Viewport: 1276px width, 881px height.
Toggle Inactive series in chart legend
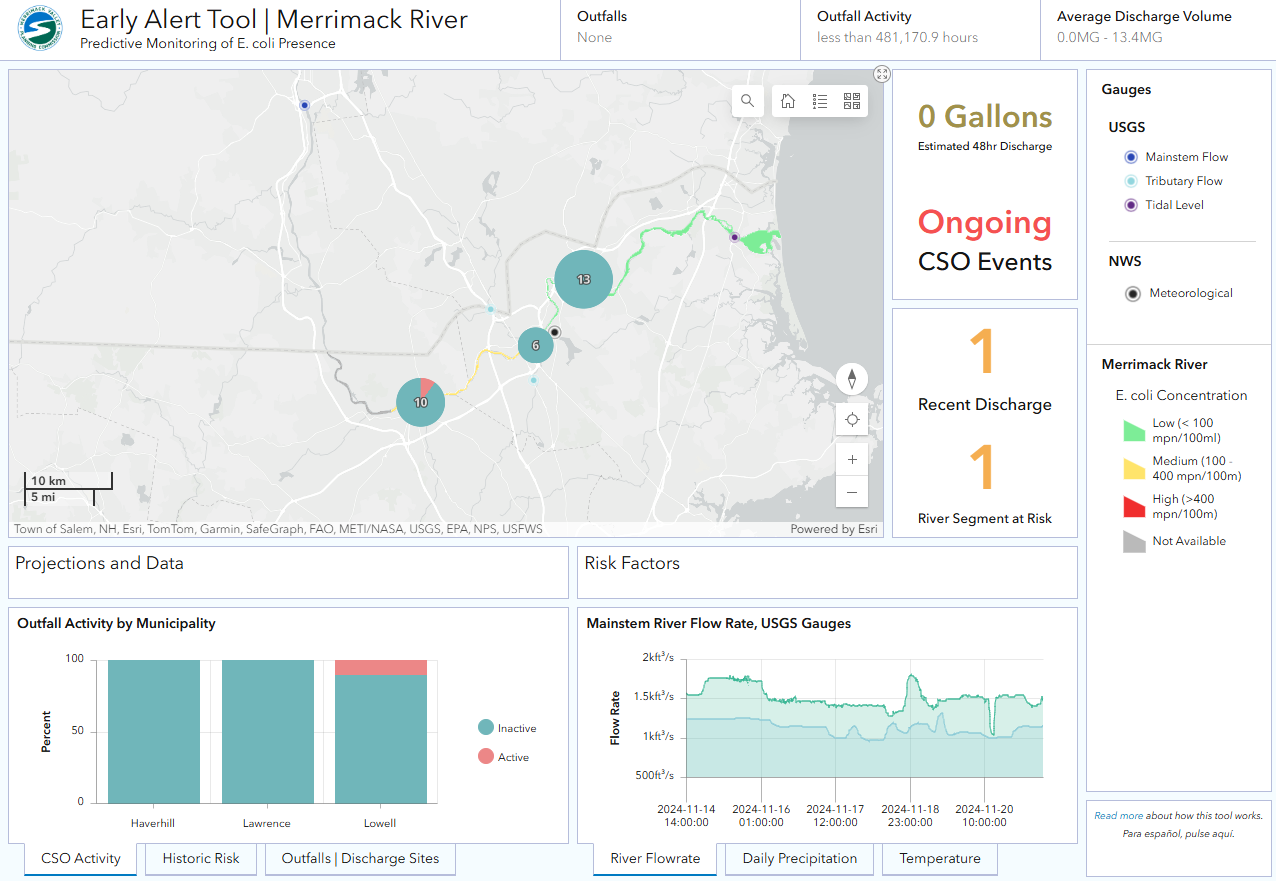pyautogui.click(x=507, y=728)
